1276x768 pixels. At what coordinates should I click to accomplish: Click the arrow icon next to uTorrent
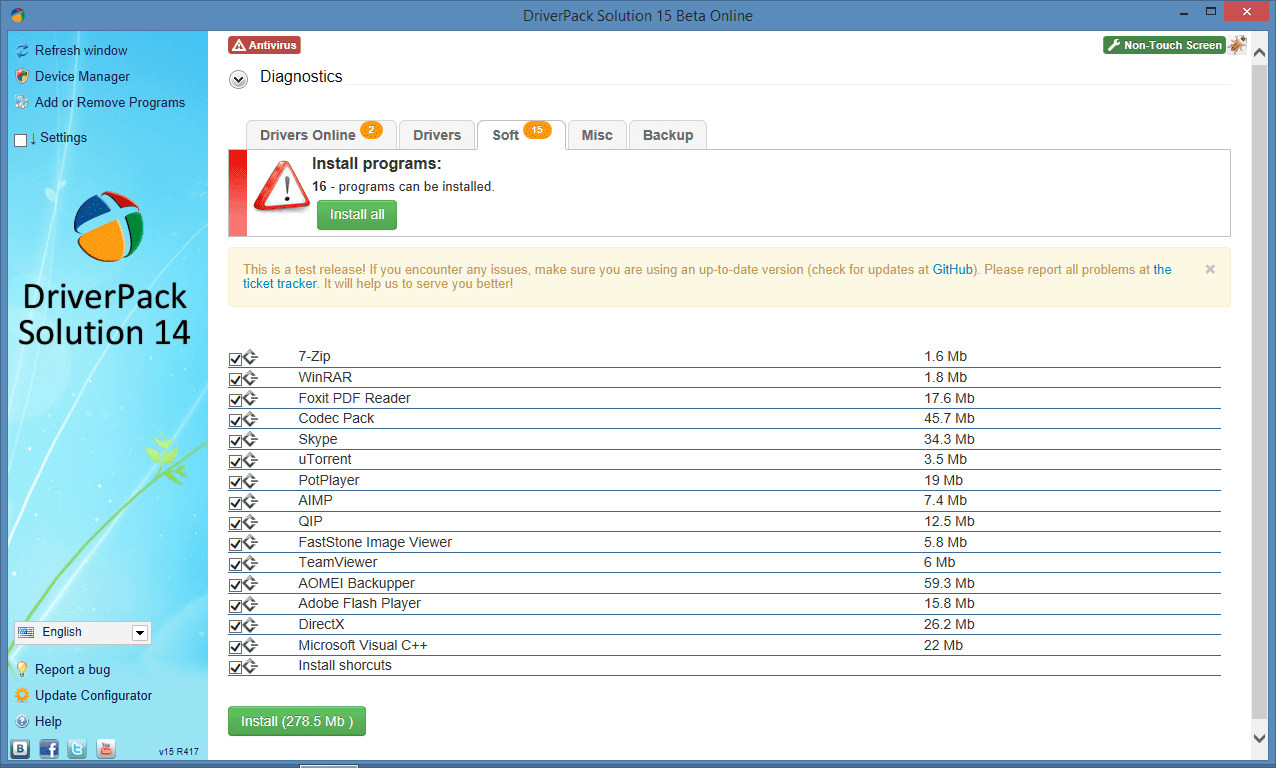251,460
